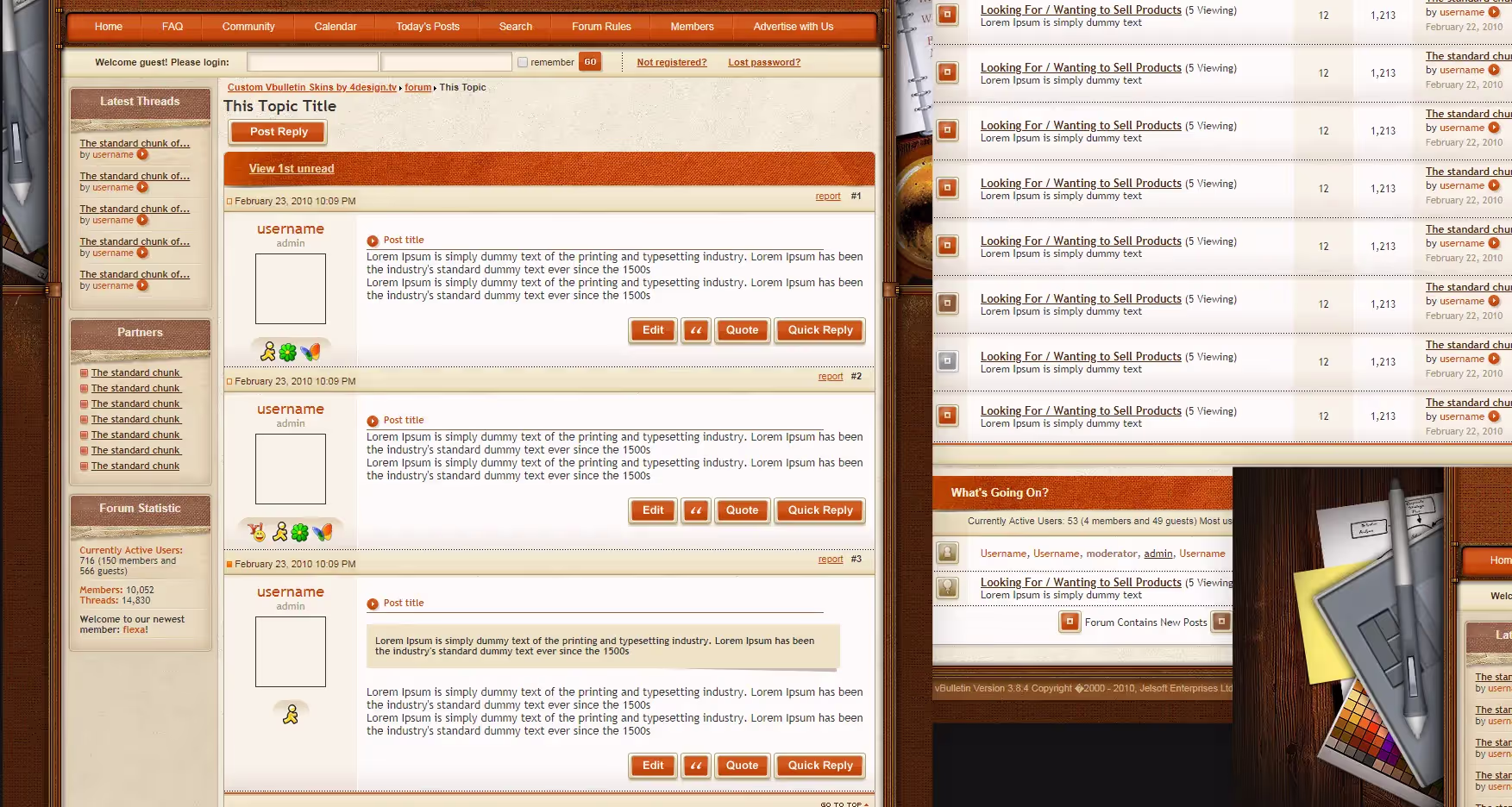Open Forum Rules in the navbar
Image resolution: width=1512 pixels, height=807 pixels.
pos(601,27)
